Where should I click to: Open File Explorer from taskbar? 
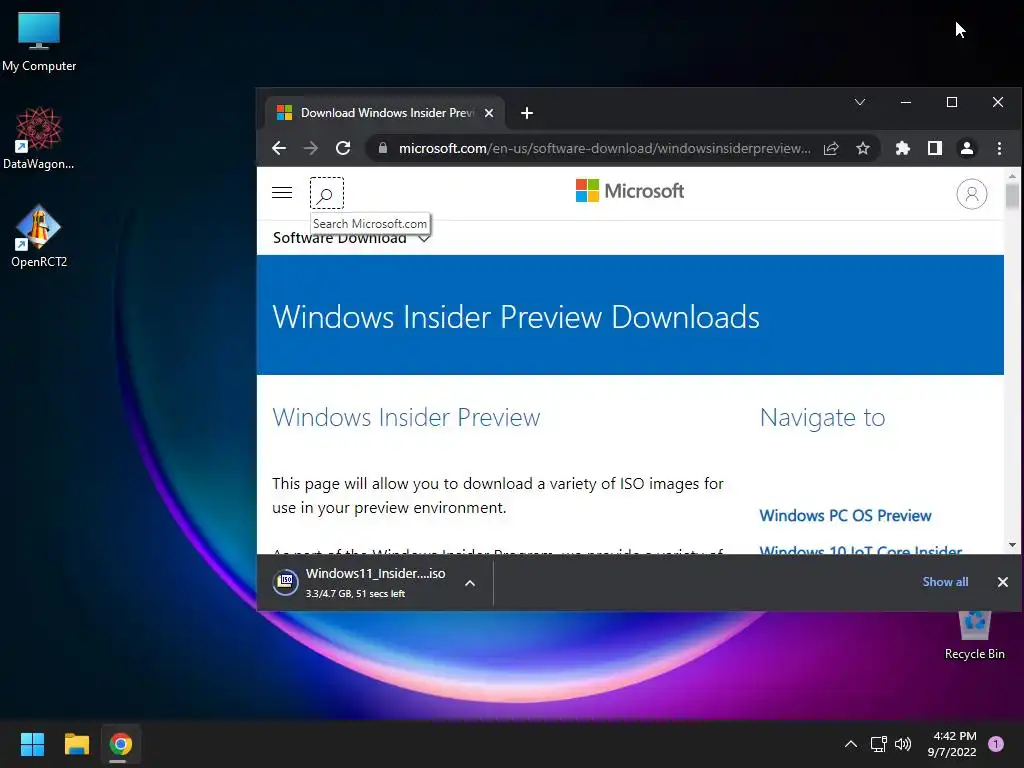(76, 744)
